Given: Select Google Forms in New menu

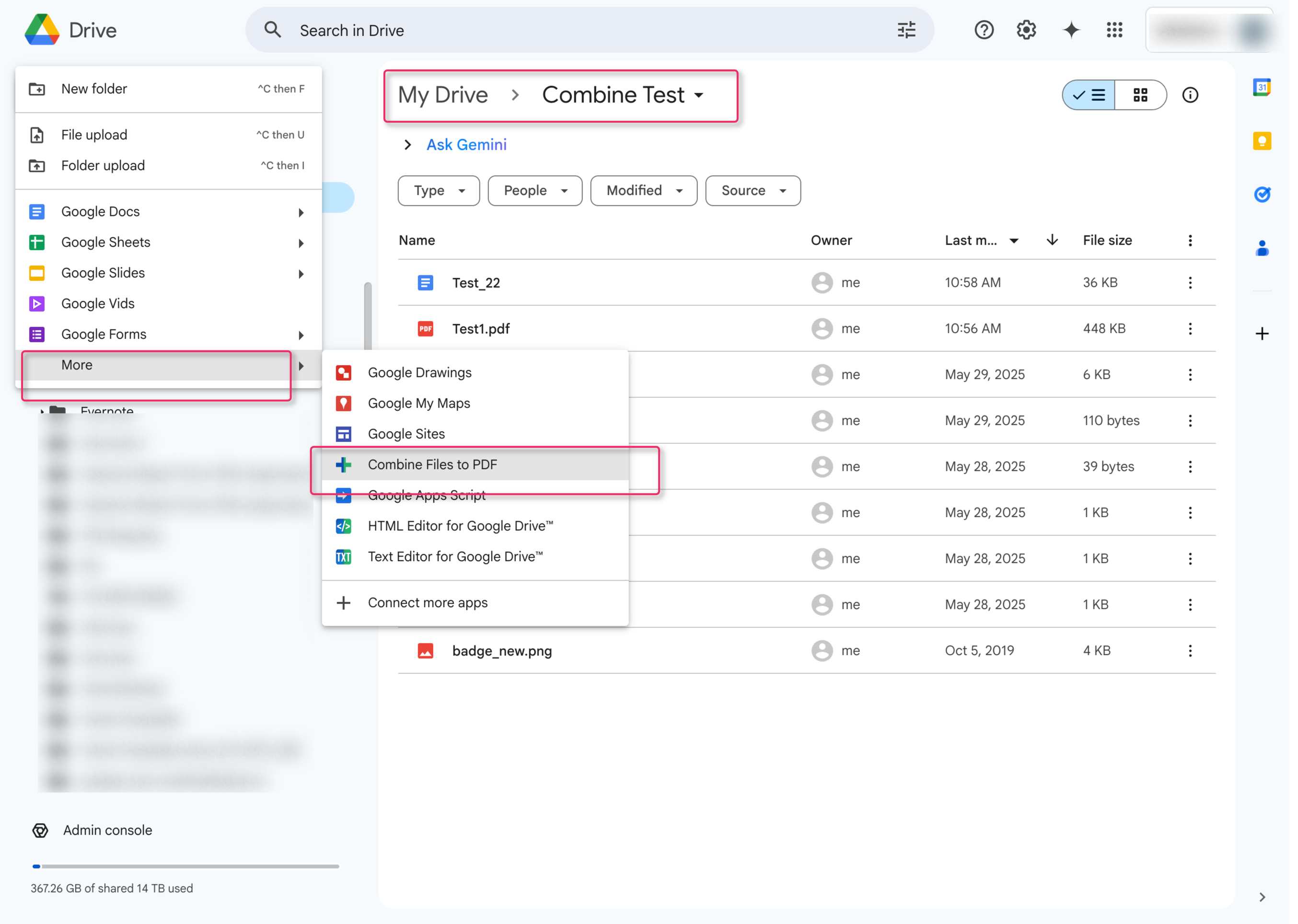Looking at the screenshot, I should pos(168,335).
